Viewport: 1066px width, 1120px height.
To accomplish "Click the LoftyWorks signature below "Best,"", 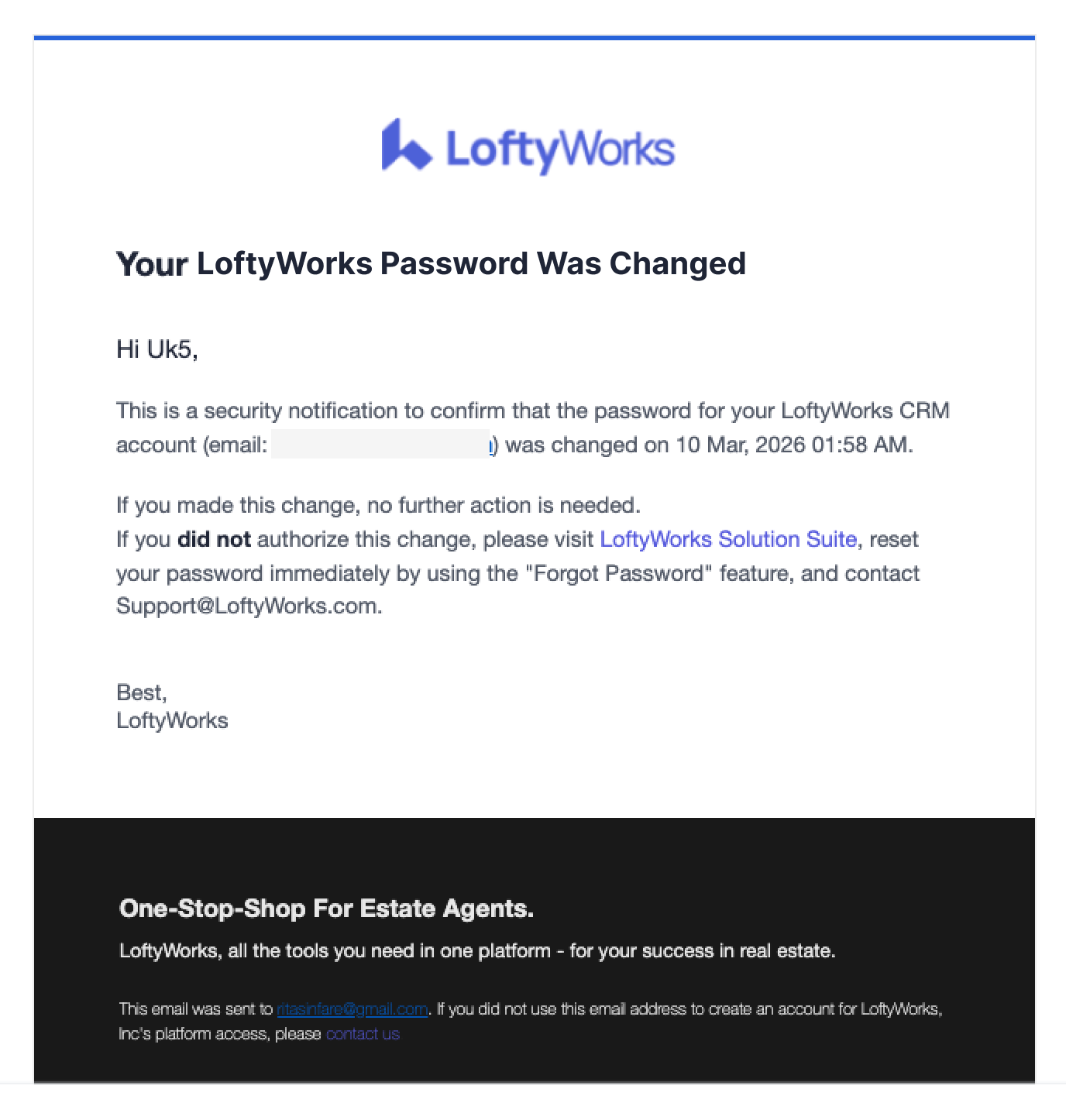I will pos(172,720).
